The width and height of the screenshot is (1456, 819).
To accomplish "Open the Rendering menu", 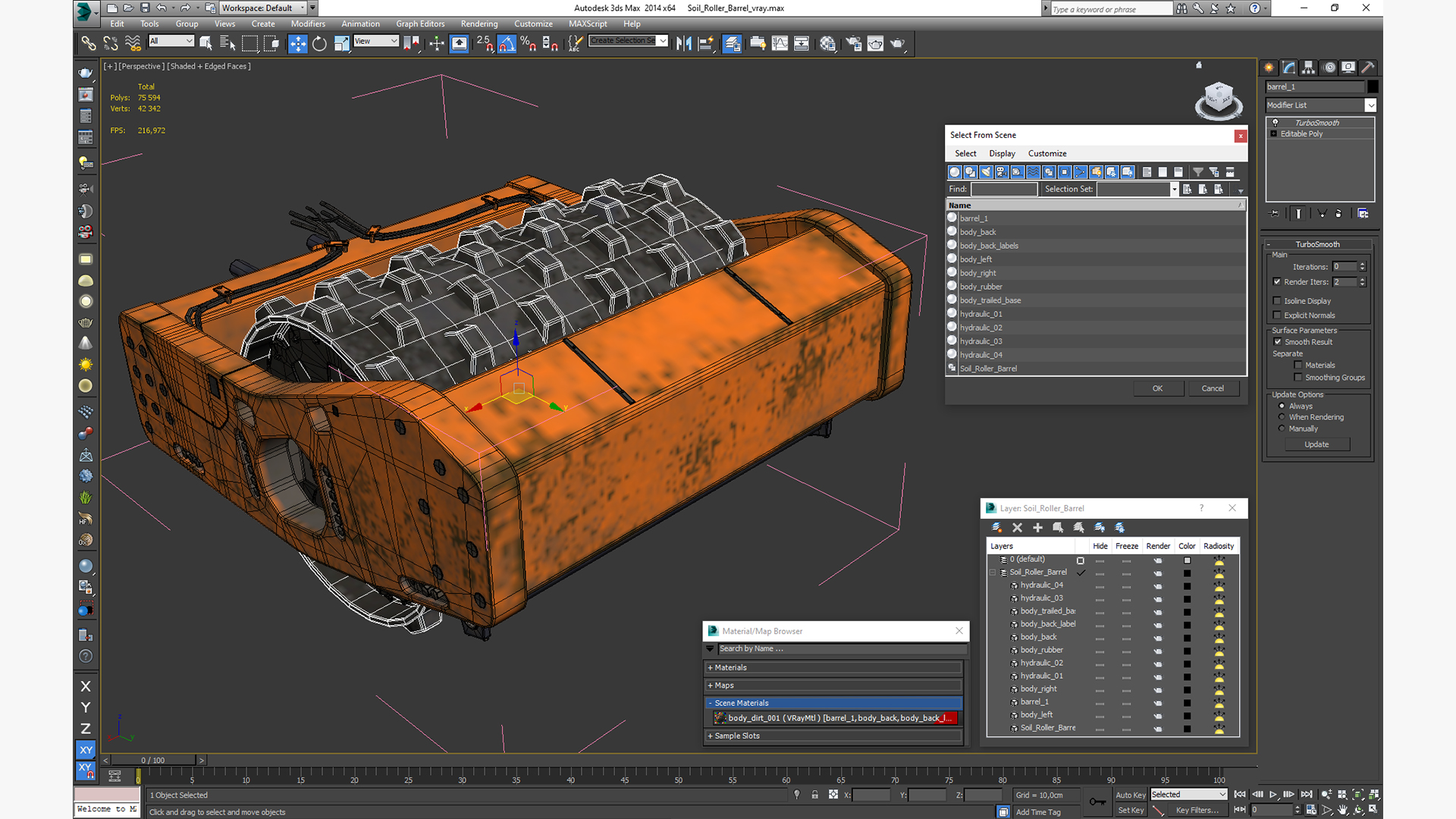I will click(479, 24).
